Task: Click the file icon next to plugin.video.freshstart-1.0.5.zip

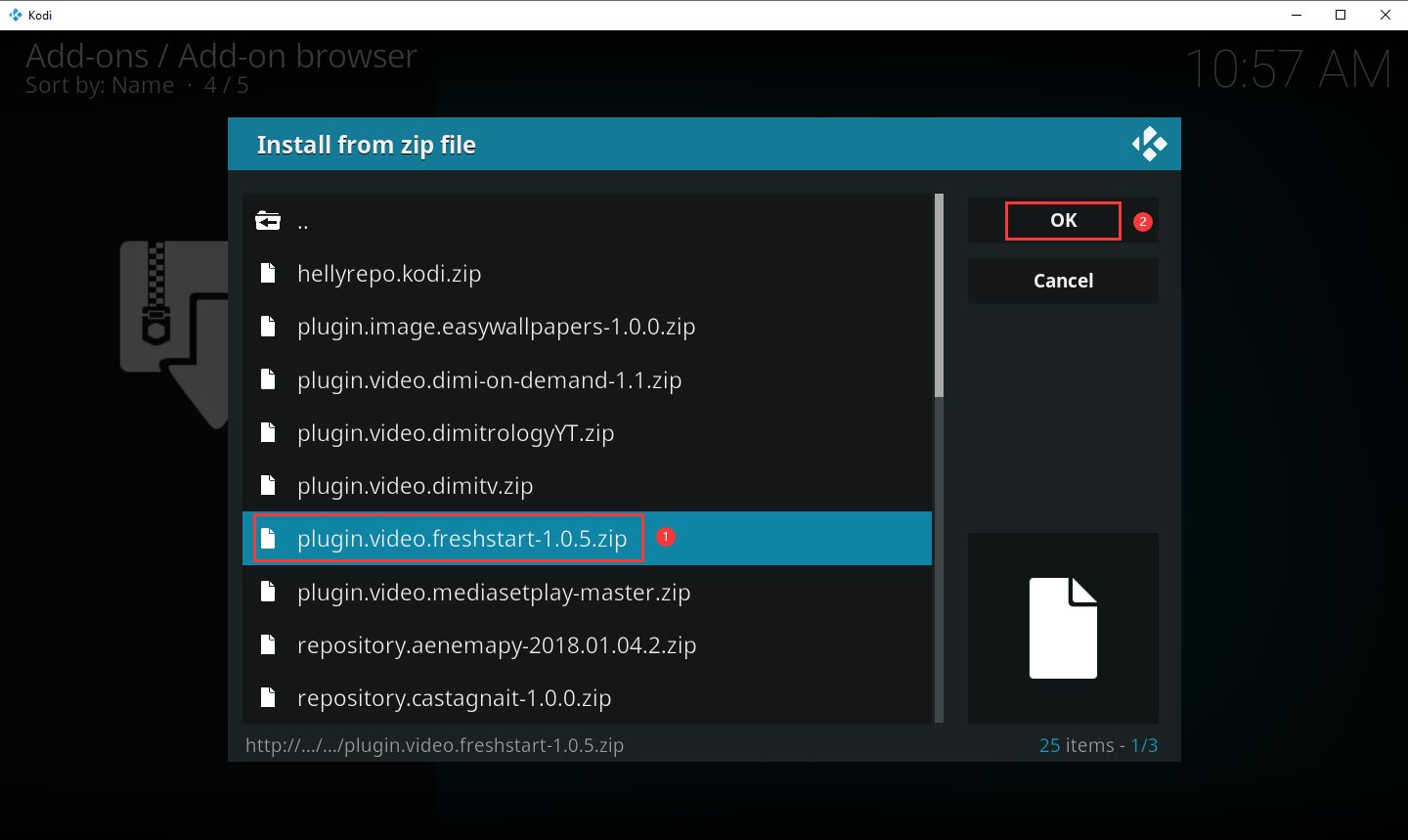Action: [x=269, y=538]
